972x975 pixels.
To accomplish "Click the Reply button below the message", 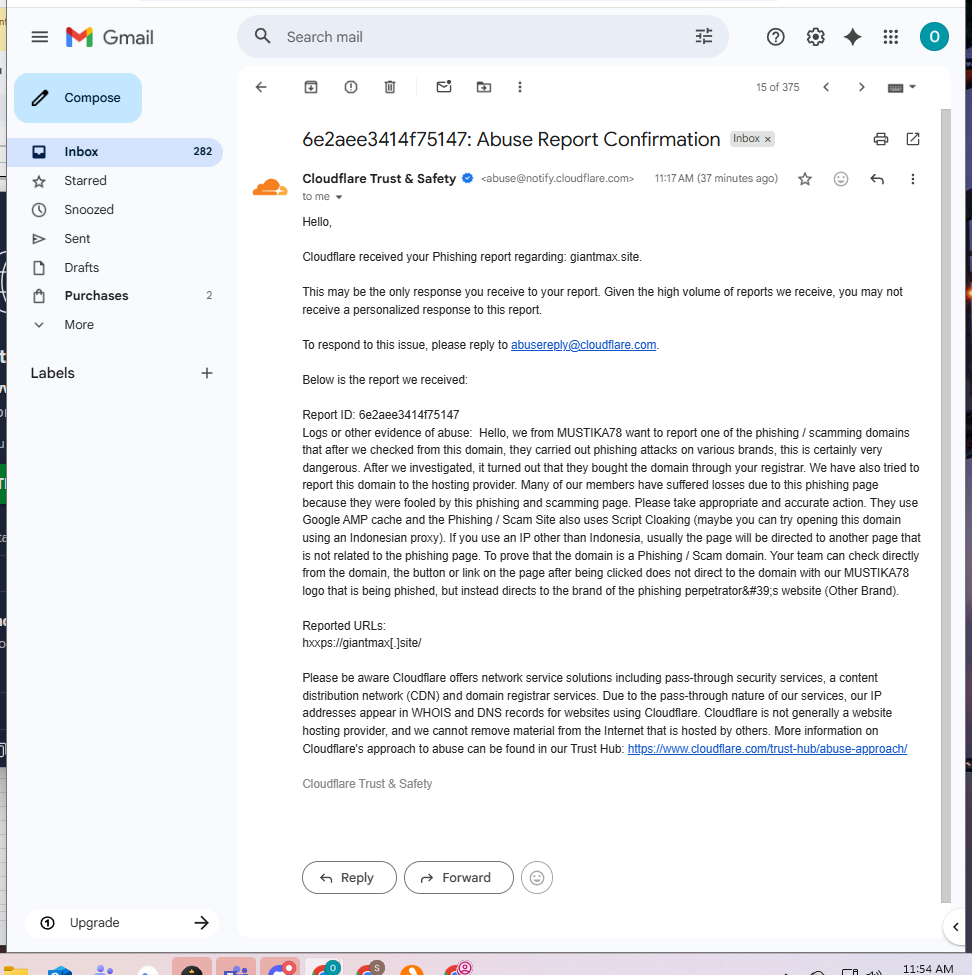I will pos(349,877).
